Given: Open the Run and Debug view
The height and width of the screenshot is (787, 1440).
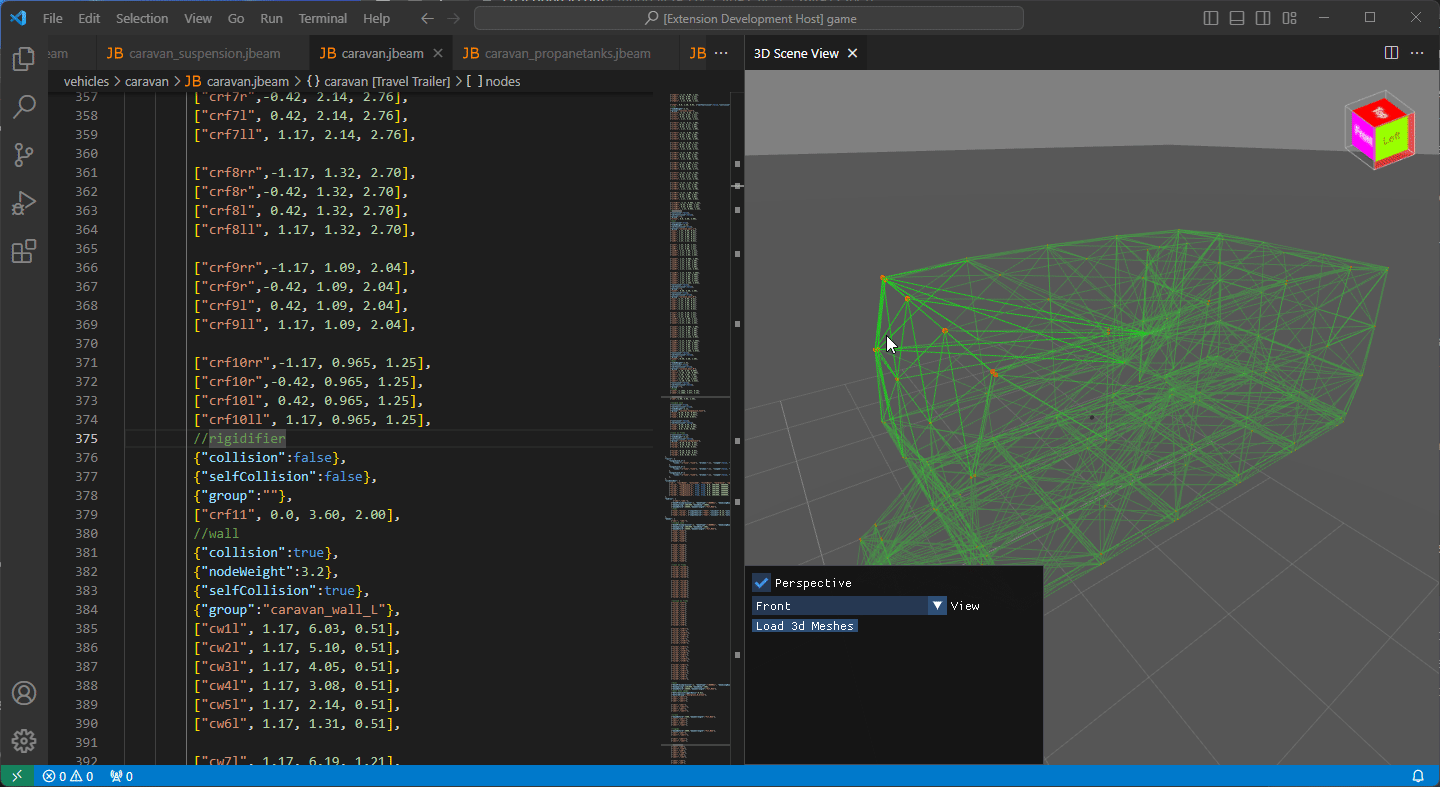Looking at the screenshot, I should pos(24,203).
